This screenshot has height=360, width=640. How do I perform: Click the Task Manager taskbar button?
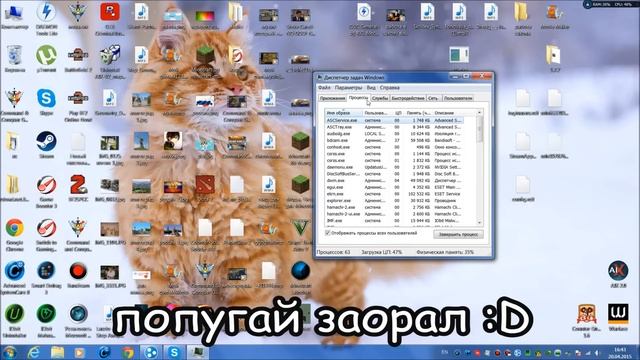coord(198,352)
